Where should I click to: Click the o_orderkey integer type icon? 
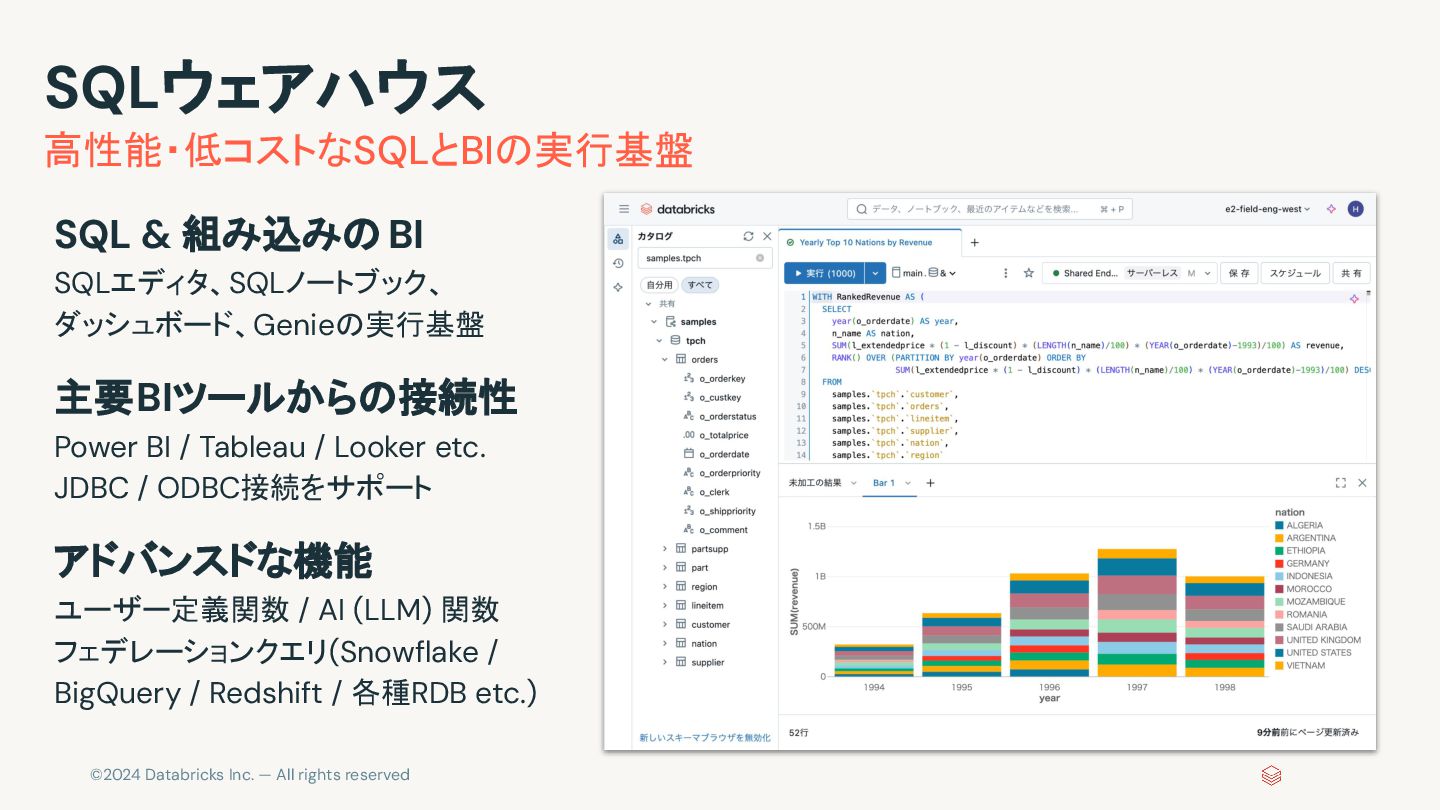[688, 379]
